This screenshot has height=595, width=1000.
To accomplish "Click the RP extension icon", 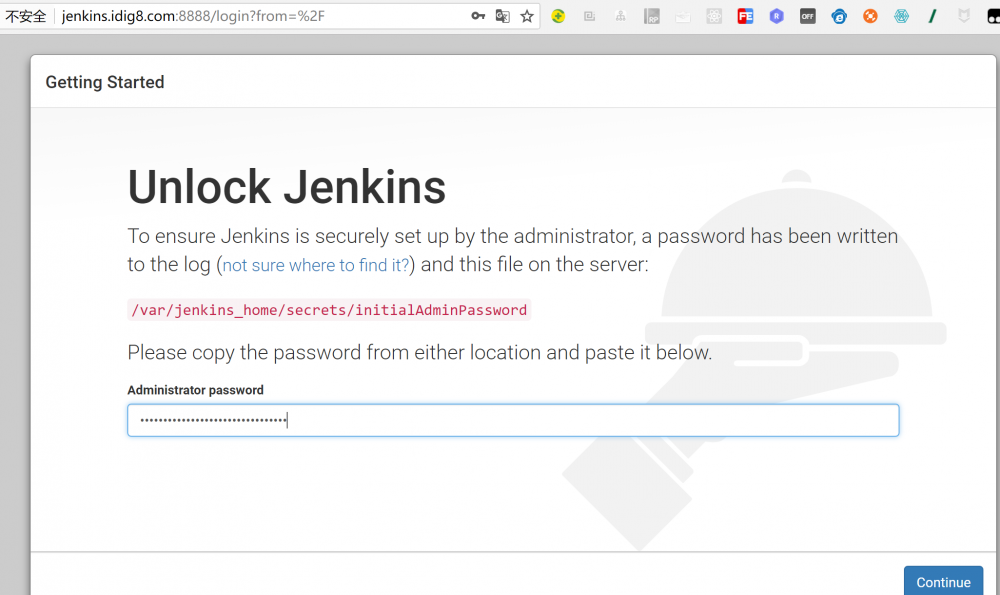I will tap(651, 15).
